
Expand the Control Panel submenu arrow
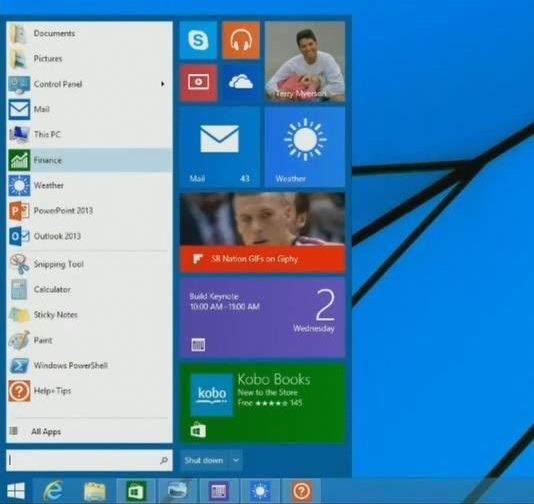pos(163,84)
